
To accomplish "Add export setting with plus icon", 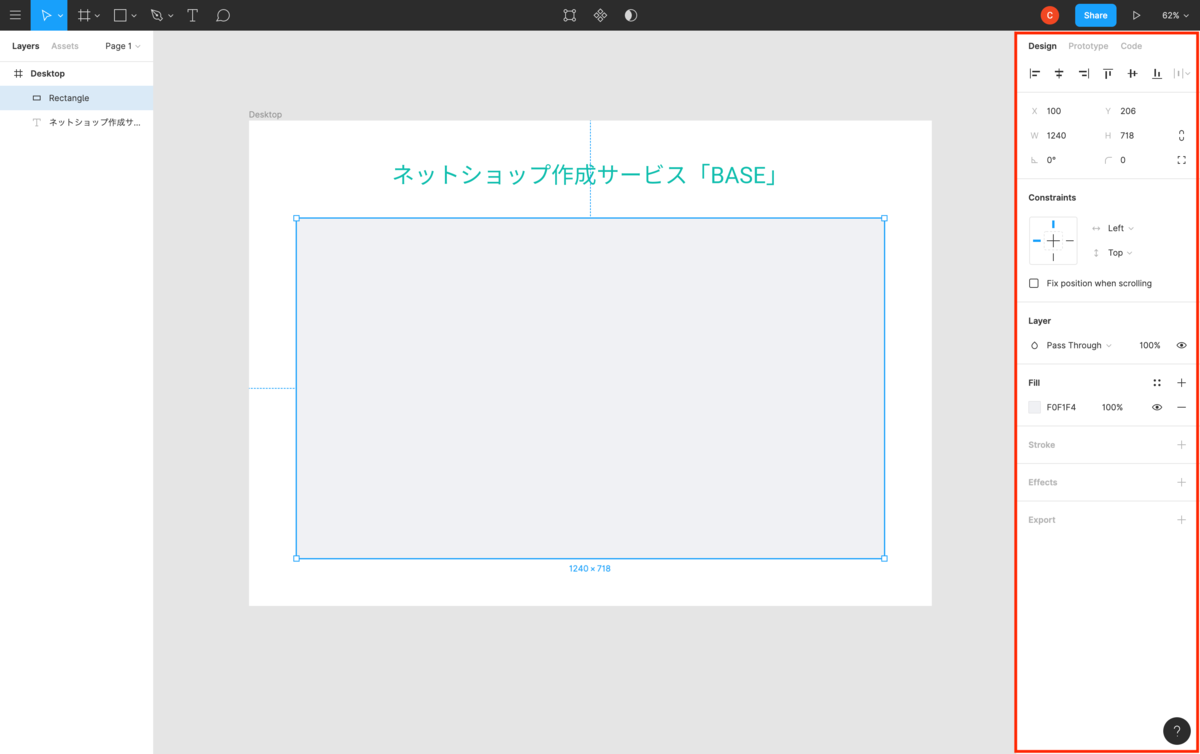I will pos(1181,520).
